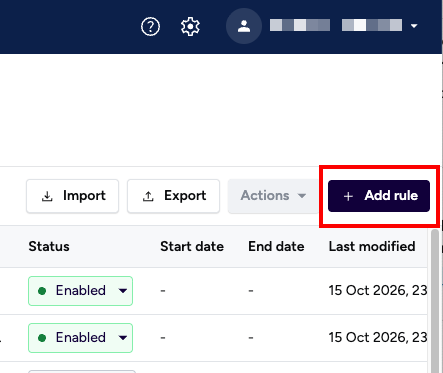
Task: Open the Actions dropdown menu
Action: 273,196
